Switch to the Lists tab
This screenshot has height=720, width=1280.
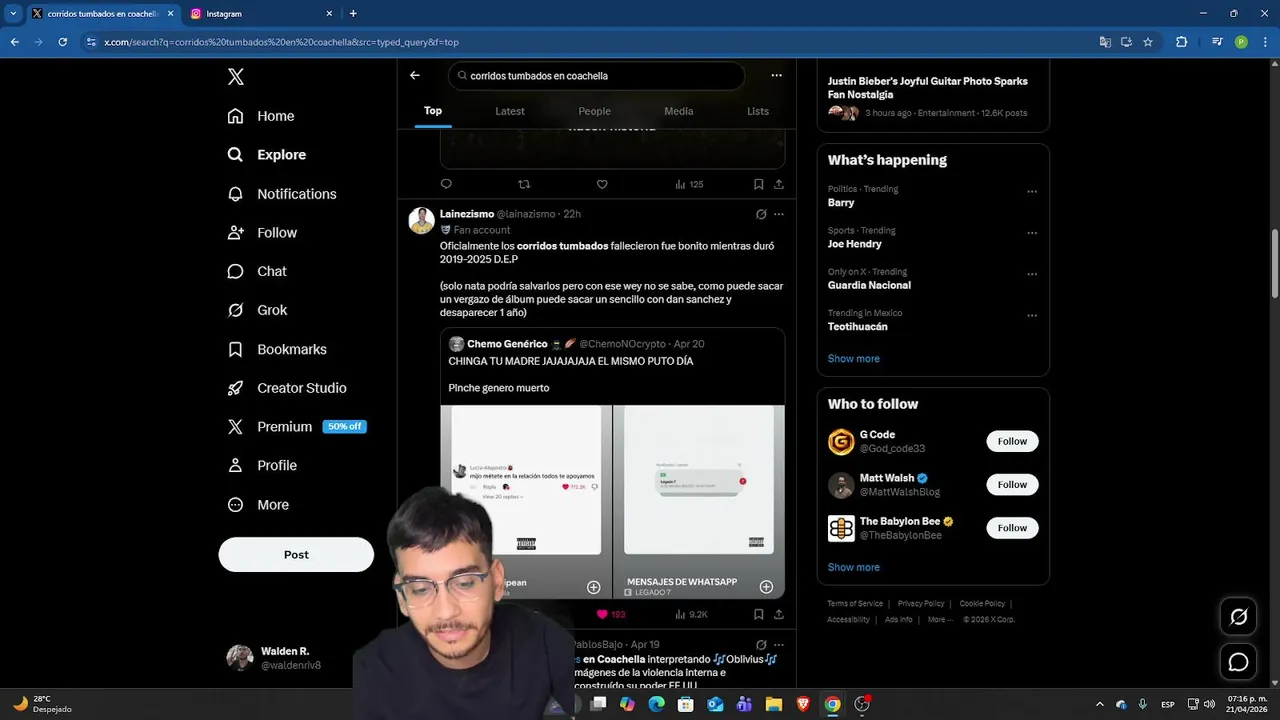[x=758, y=111]
